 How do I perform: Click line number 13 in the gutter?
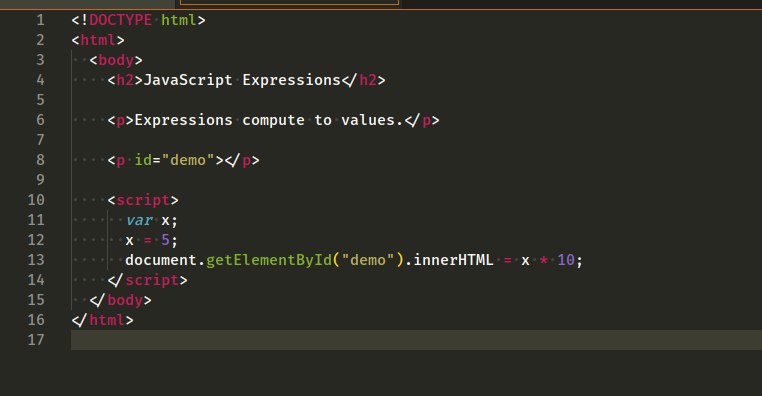[x=36, y=259]
